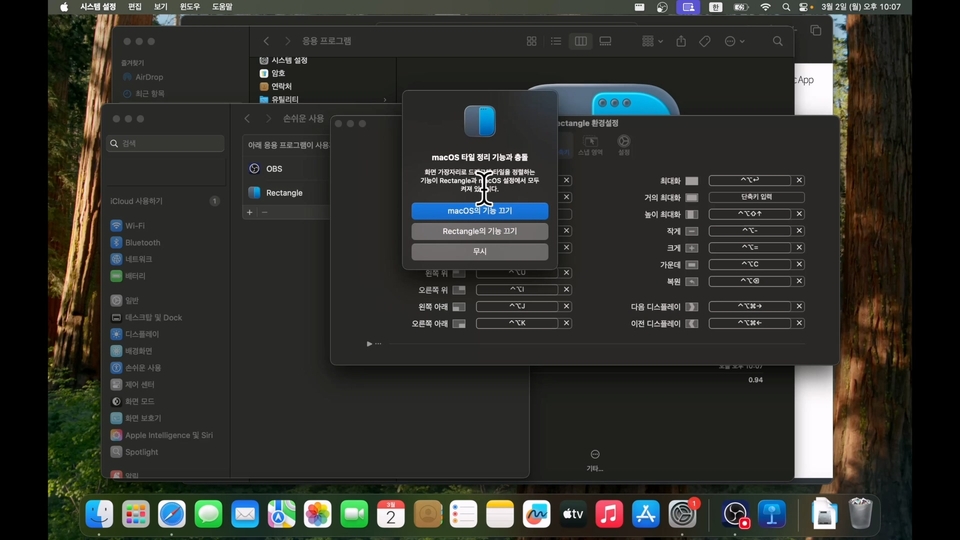Screen dimensions: 960x540
Task: Click the Finder search icon
Action: tap(778, 41)
